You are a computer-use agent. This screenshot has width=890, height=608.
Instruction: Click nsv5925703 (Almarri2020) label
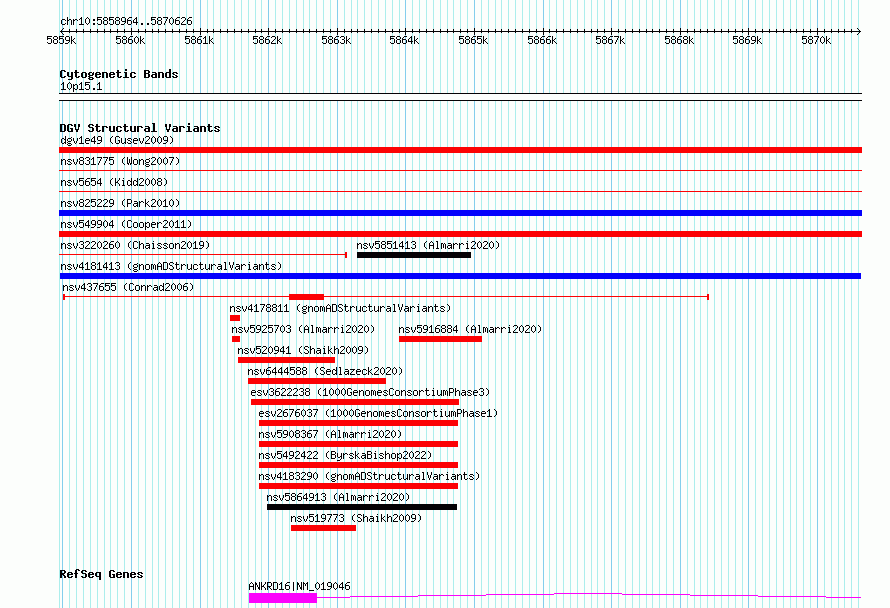pyautogui.click(x=303, y=329)
